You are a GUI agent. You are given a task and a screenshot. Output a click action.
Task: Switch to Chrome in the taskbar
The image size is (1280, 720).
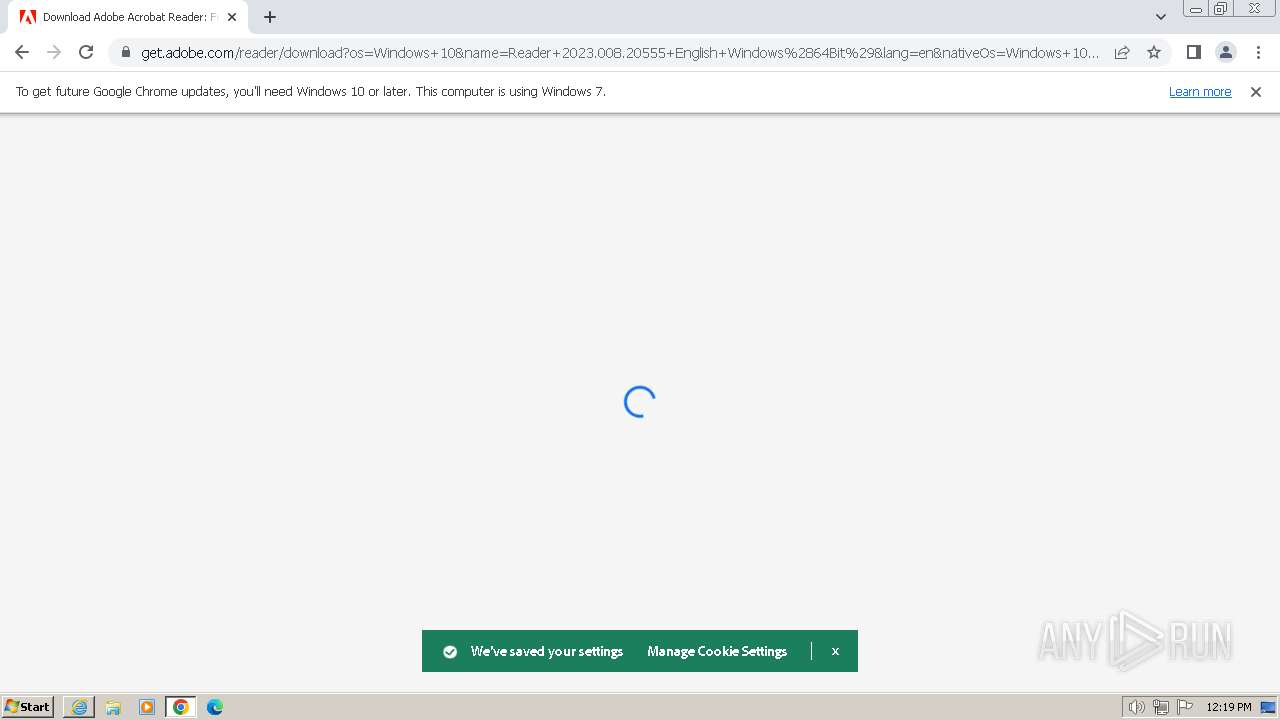click(x=181, y=707)
